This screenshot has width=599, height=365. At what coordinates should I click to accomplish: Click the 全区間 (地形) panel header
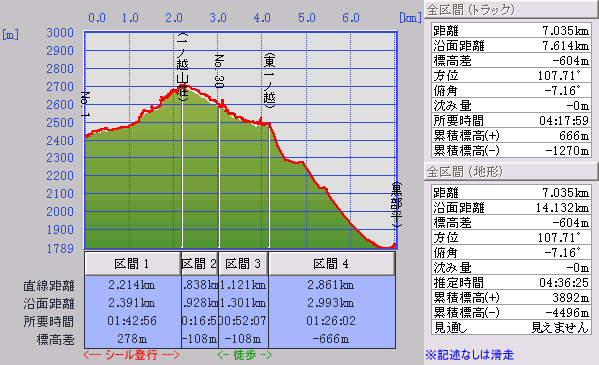(x=511, y=172)
